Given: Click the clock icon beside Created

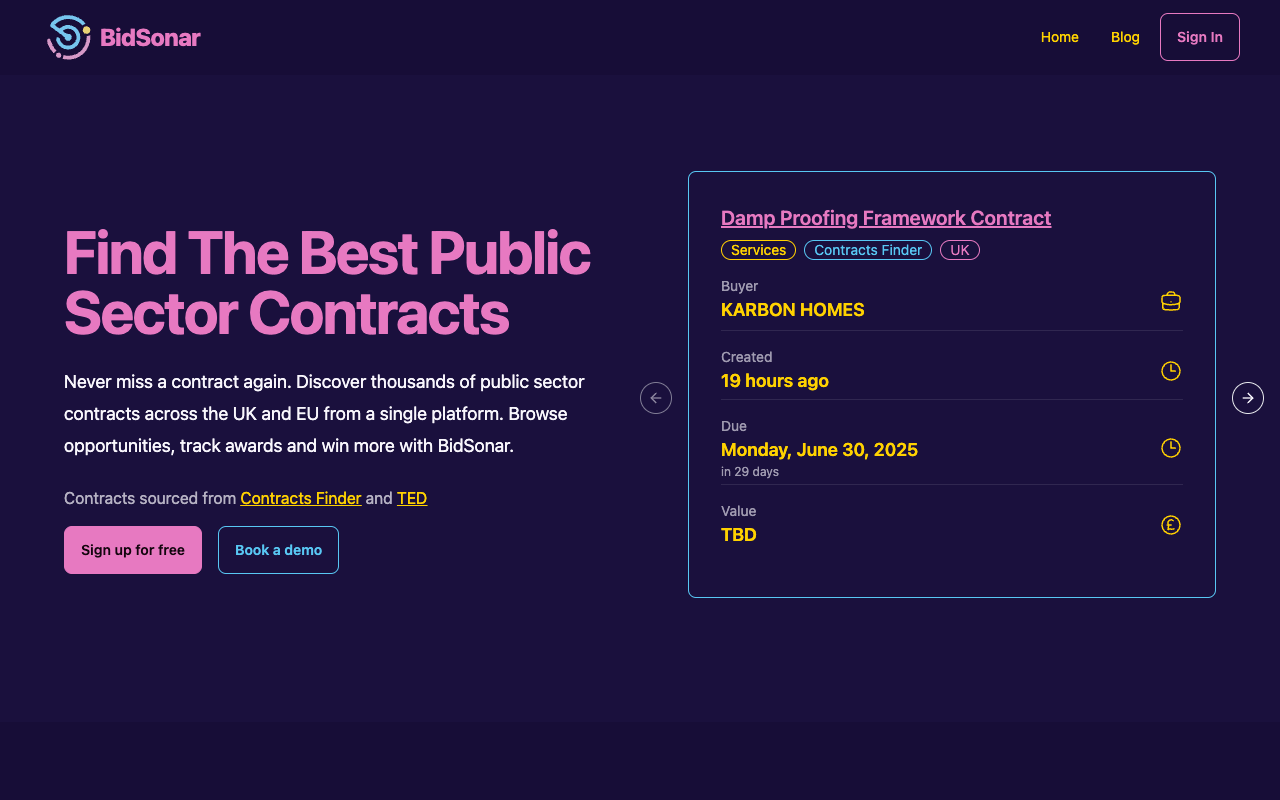Looking at the screenshot, I should (x=1171, y=371).
